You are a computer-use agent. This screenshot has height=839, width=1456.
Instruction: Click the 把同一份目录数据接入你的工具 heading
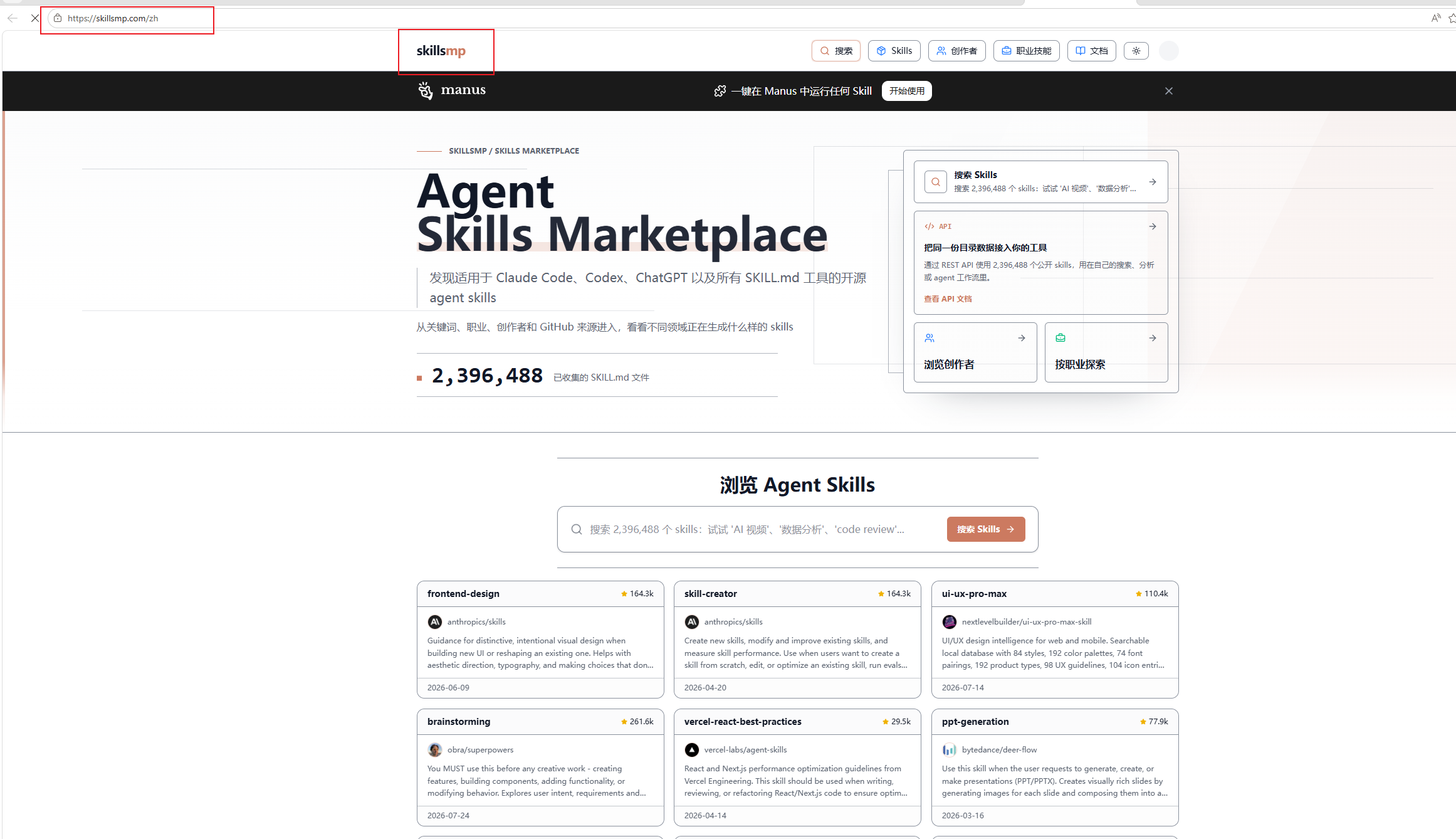click(x=985, y=248)
